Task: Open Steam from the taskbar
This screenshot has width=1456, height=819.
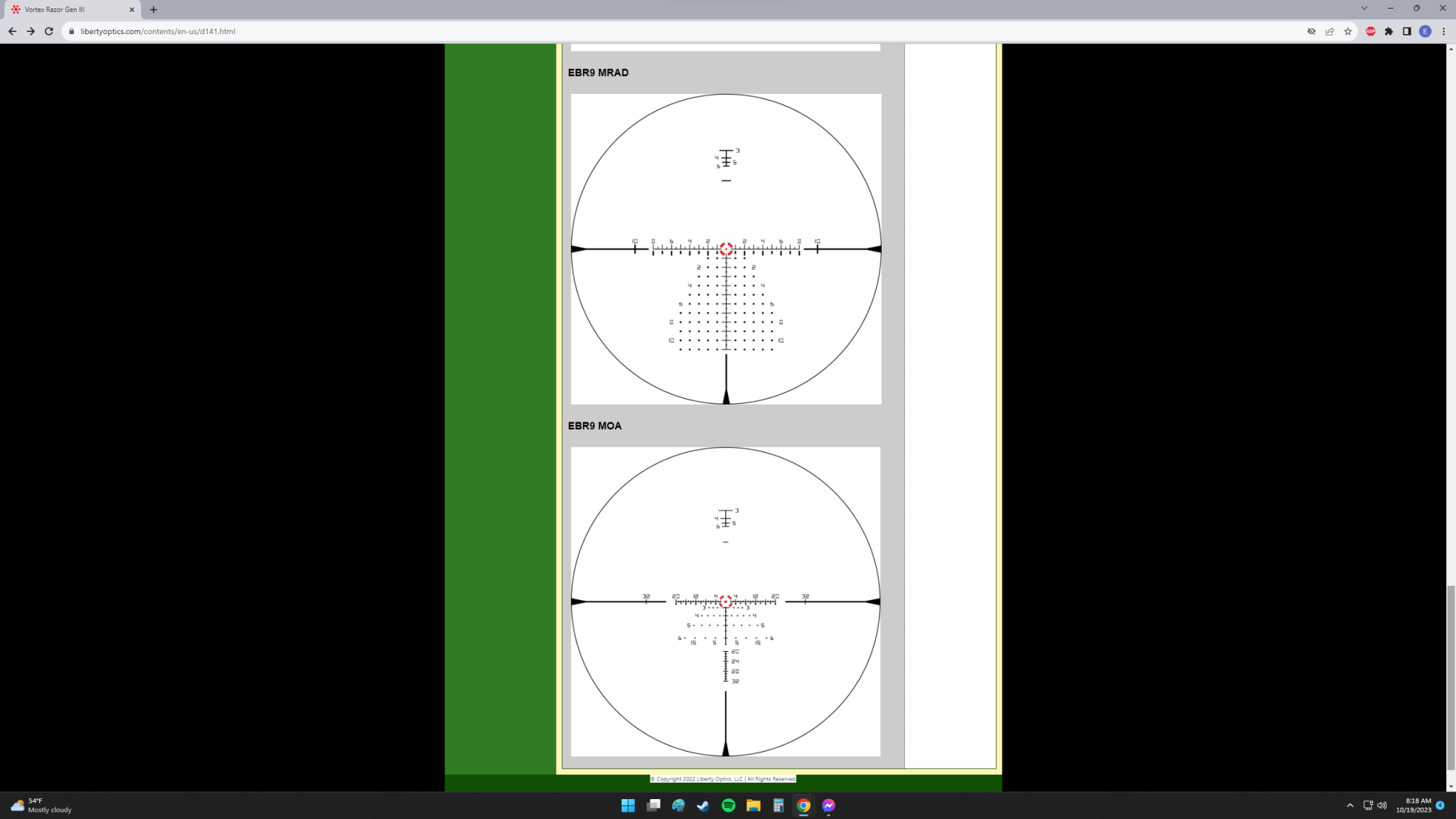Action: point(703,805)
